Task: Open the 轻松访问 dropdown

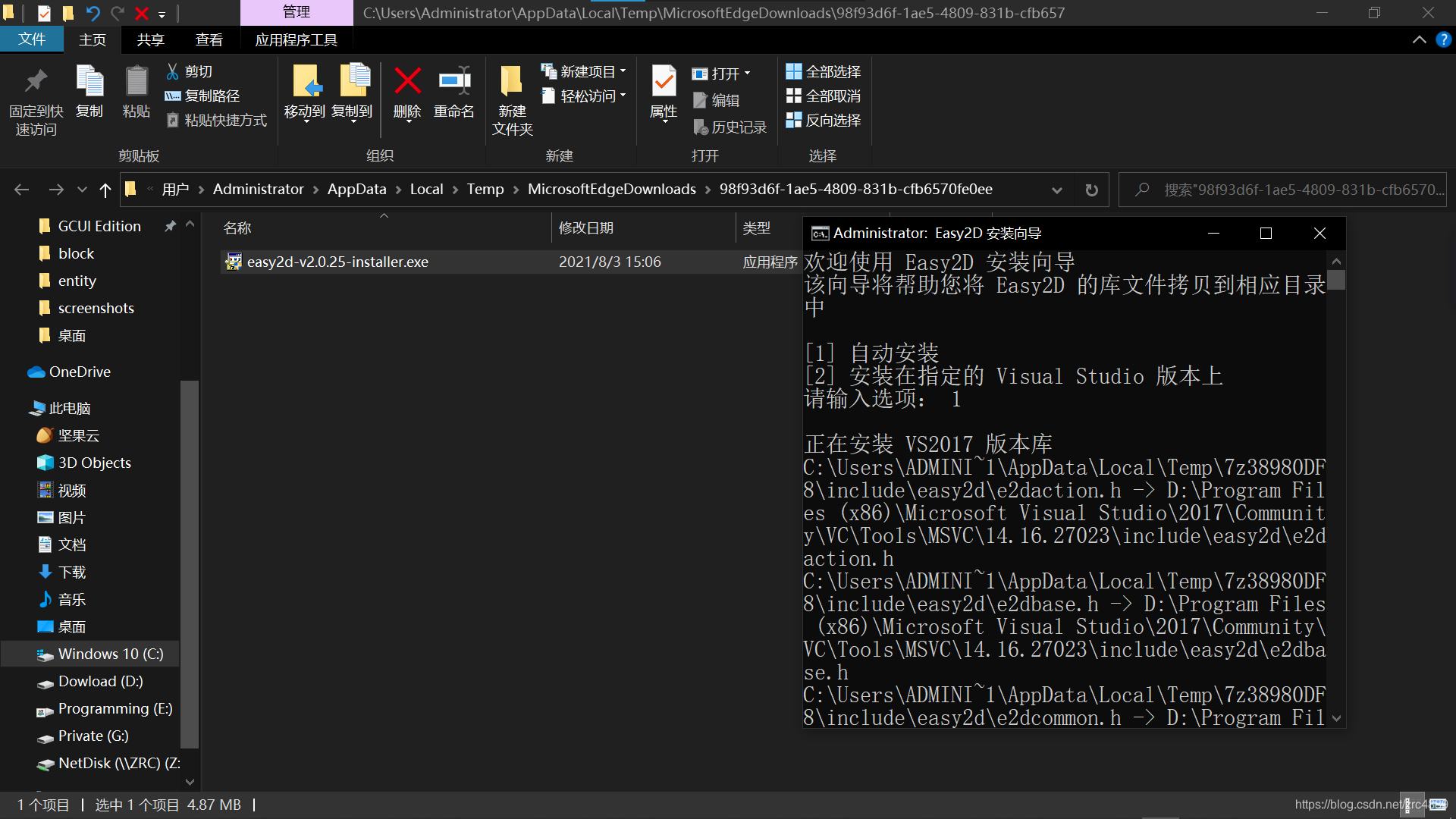Action: click(x=623, y=96)
